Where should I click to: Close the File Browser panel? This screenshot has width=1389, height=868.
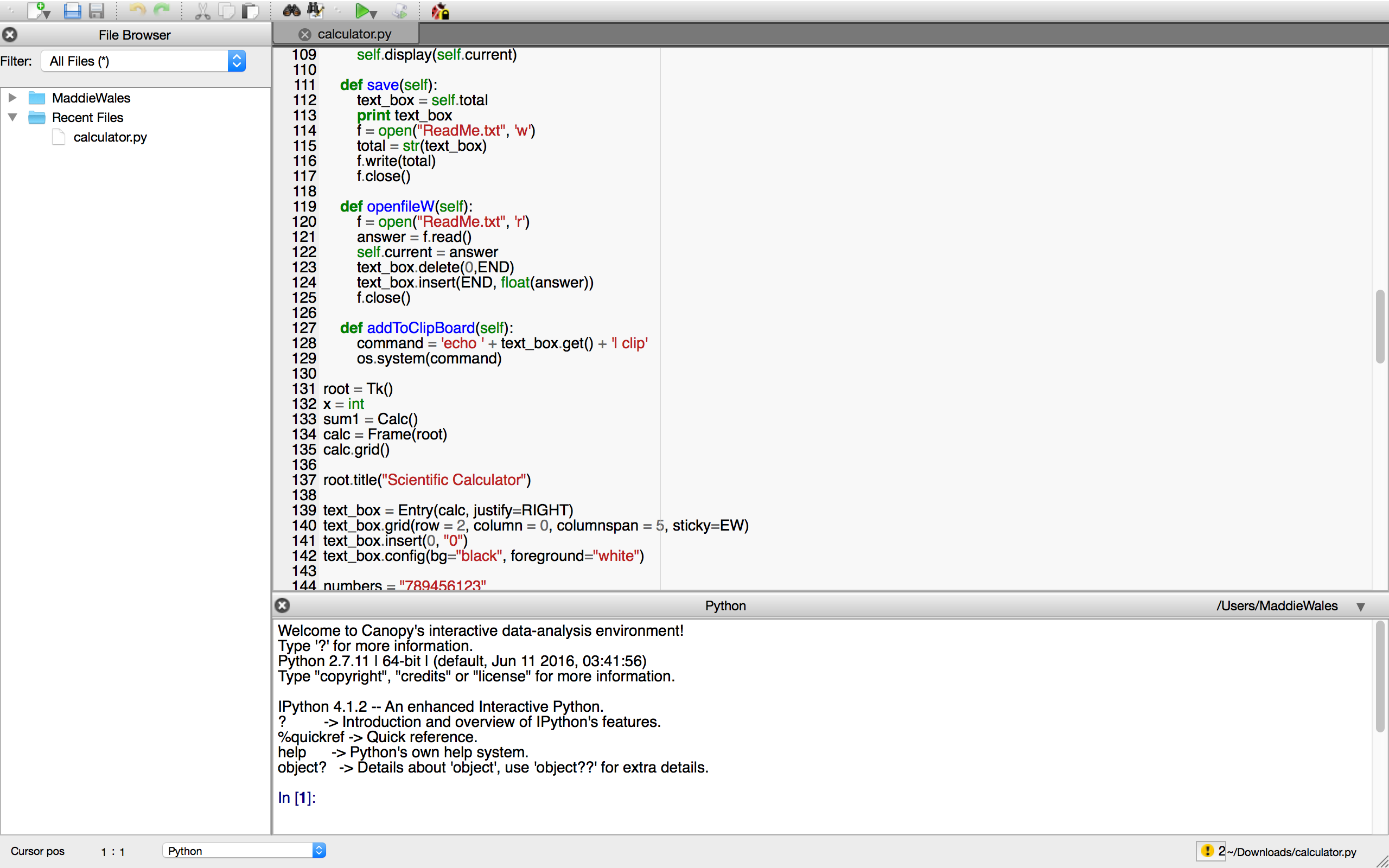click(10, 34)
